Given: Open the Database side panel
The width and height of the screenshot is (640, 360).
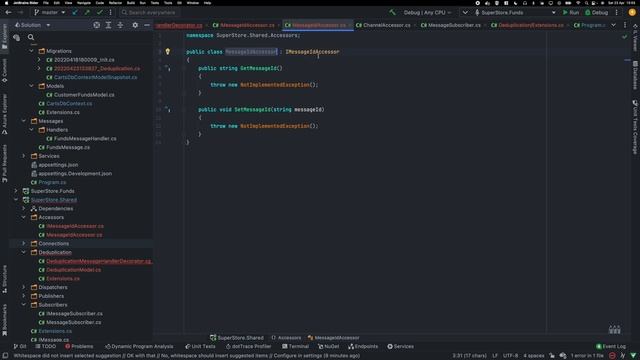Looking at the screenshot, I should (635, 75).
